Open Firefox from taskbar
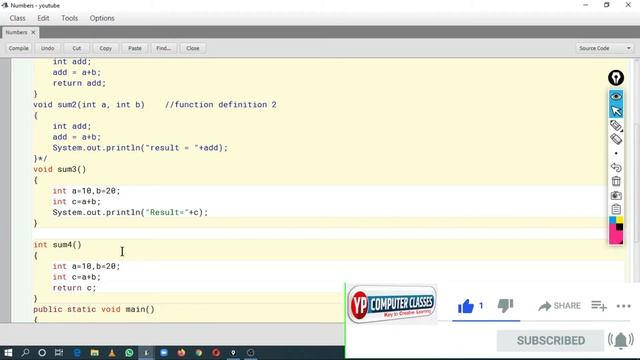Viewport: 640px width, 360px height. [181, 353]
